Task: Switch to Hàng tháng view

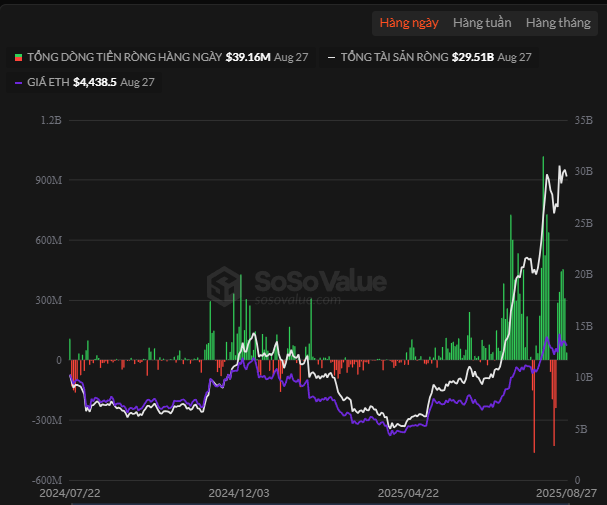Action: 558,23
